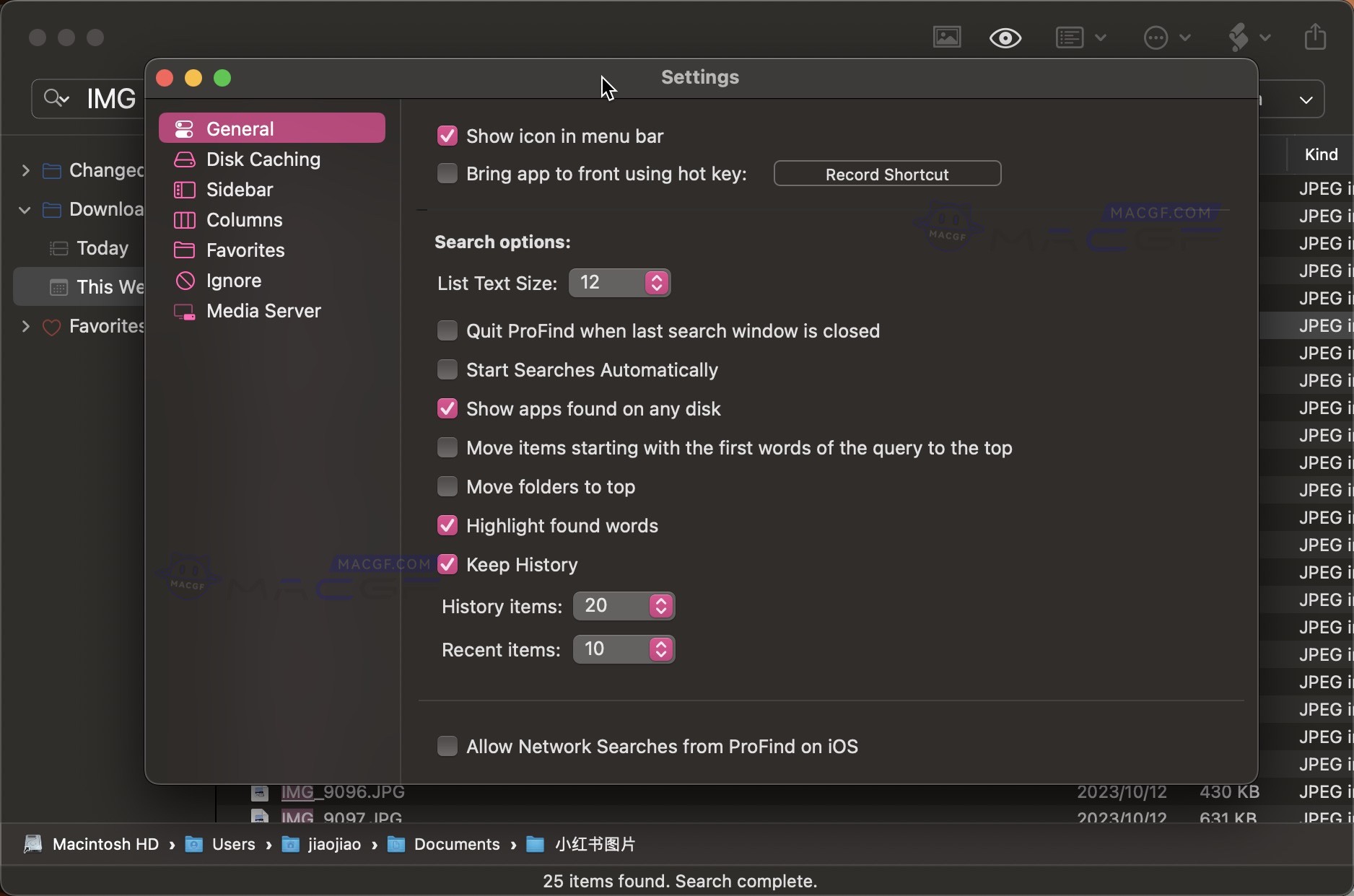The height and width of the screenshot is (896, 1354).
Task: Click the share icon in toolbar
Action: point(1315,37)
